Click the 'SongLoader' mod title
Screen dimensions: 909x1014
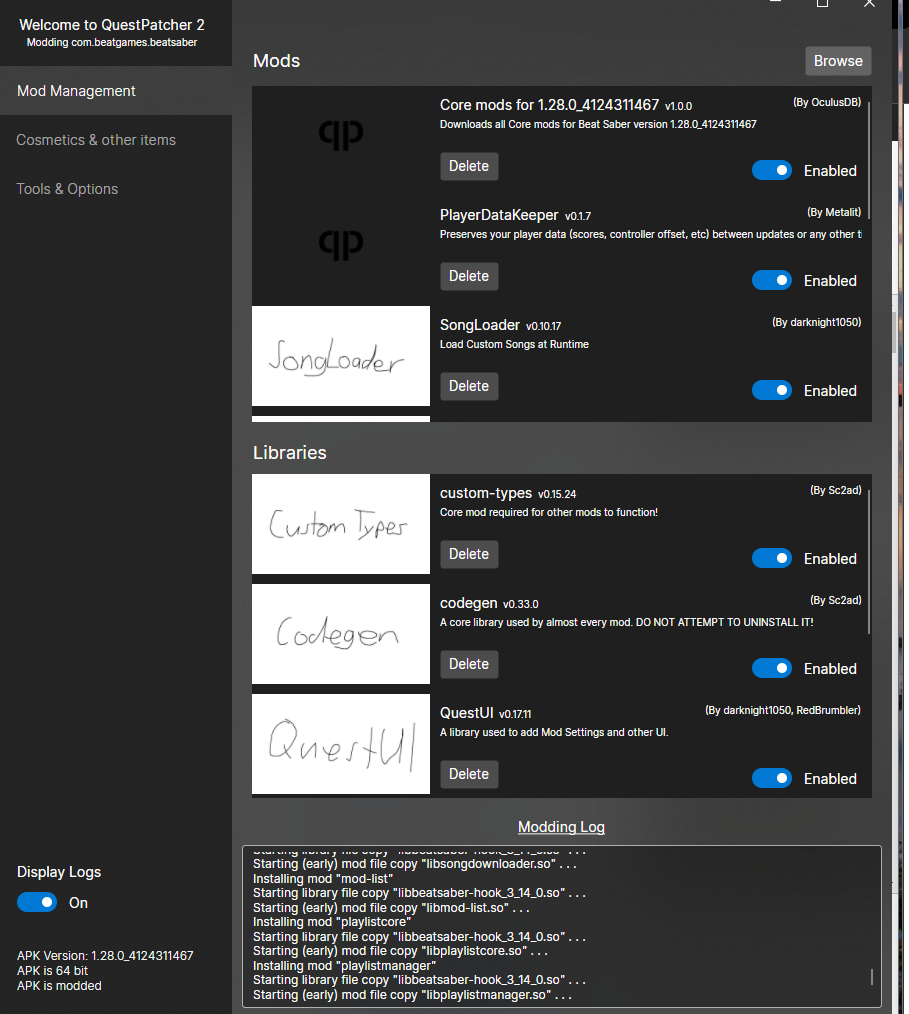(480, 325)
